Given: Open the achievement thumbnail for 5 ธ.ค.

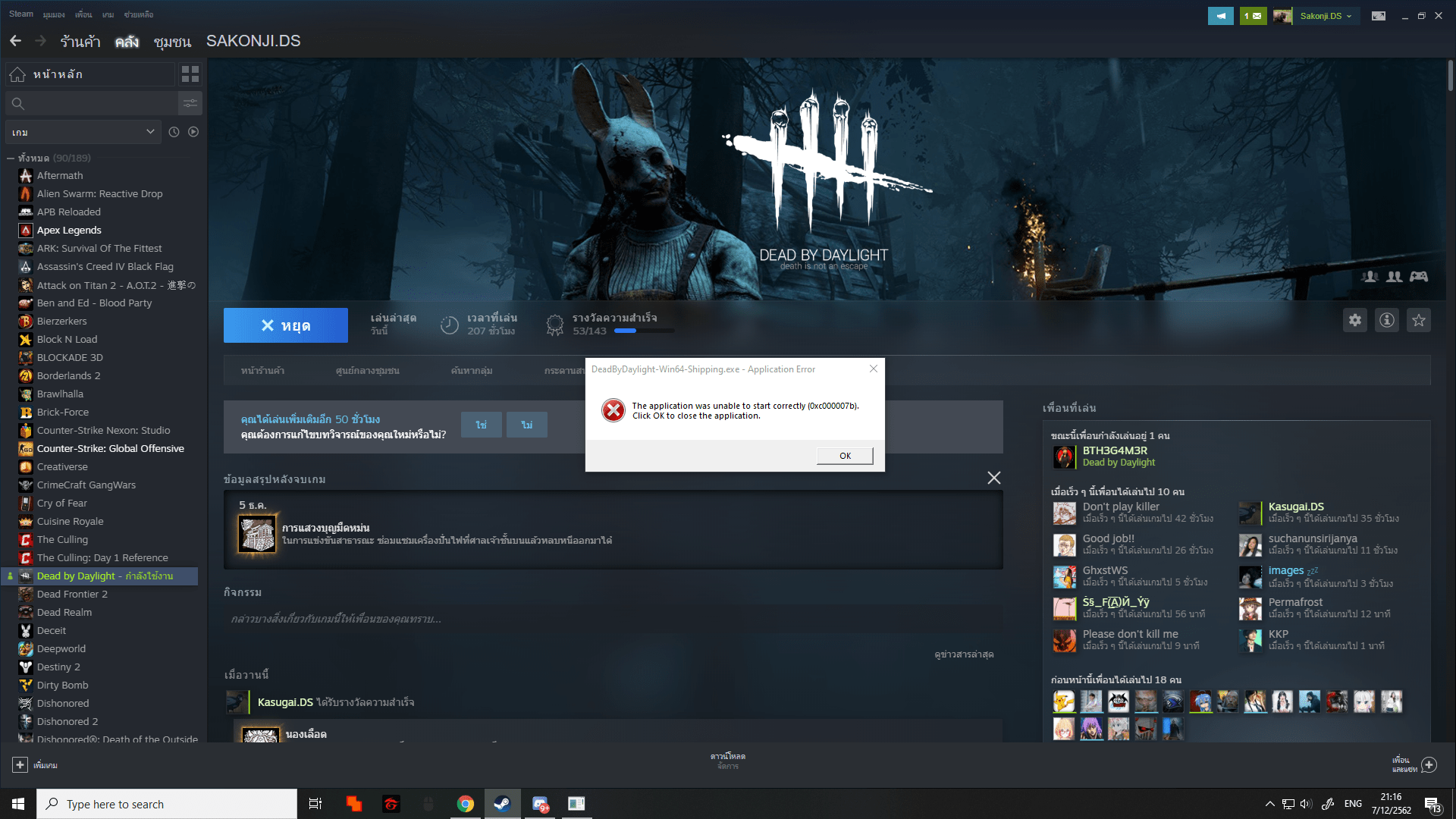Looking at the screenshot, I should (257, 534).
